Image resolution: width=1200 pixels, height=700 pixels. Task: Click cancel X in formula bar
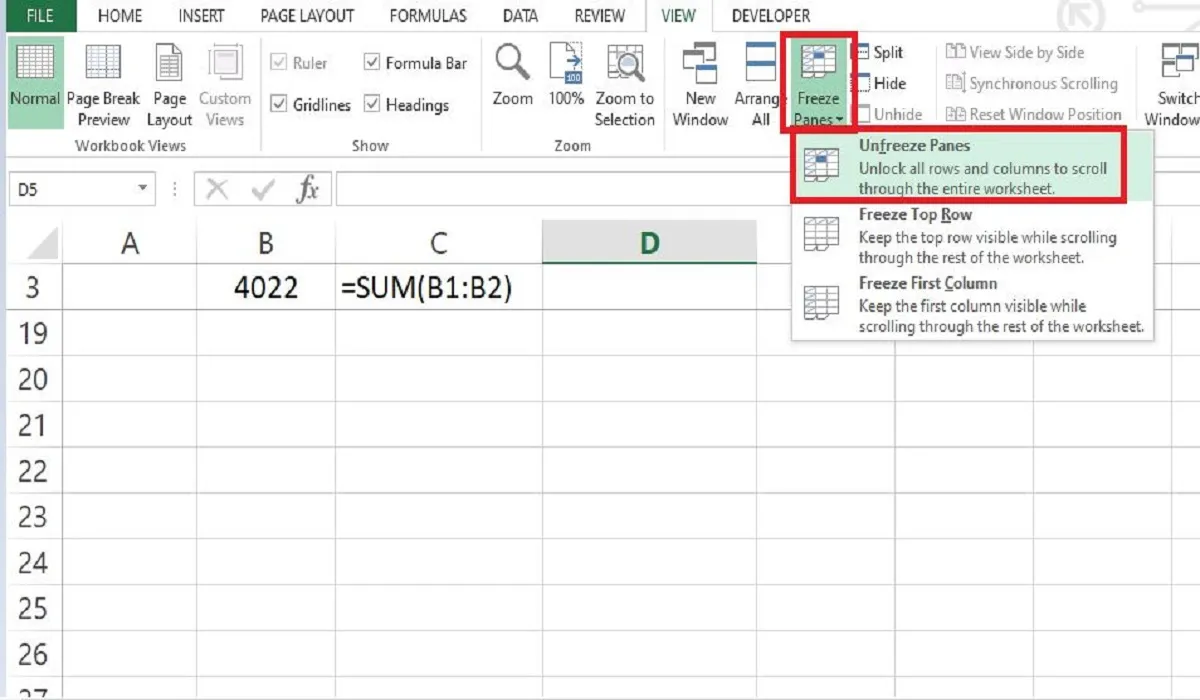tap(217, 188)
